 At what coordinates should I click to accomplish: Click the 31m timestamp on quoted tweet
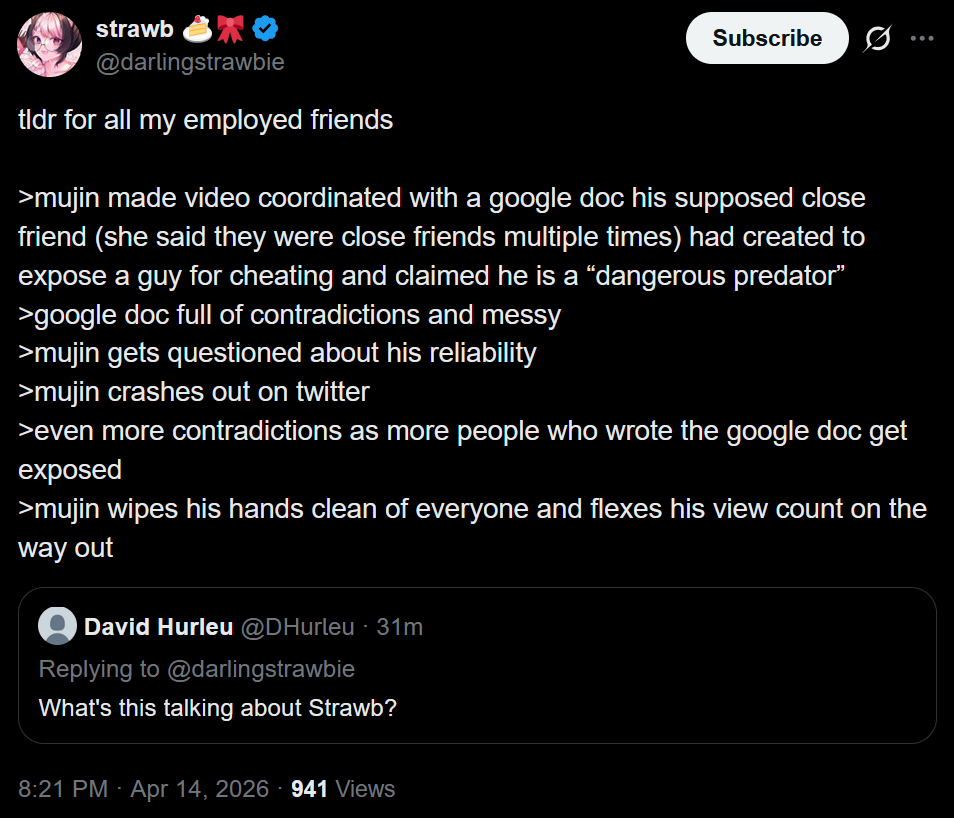coord(400,627)
